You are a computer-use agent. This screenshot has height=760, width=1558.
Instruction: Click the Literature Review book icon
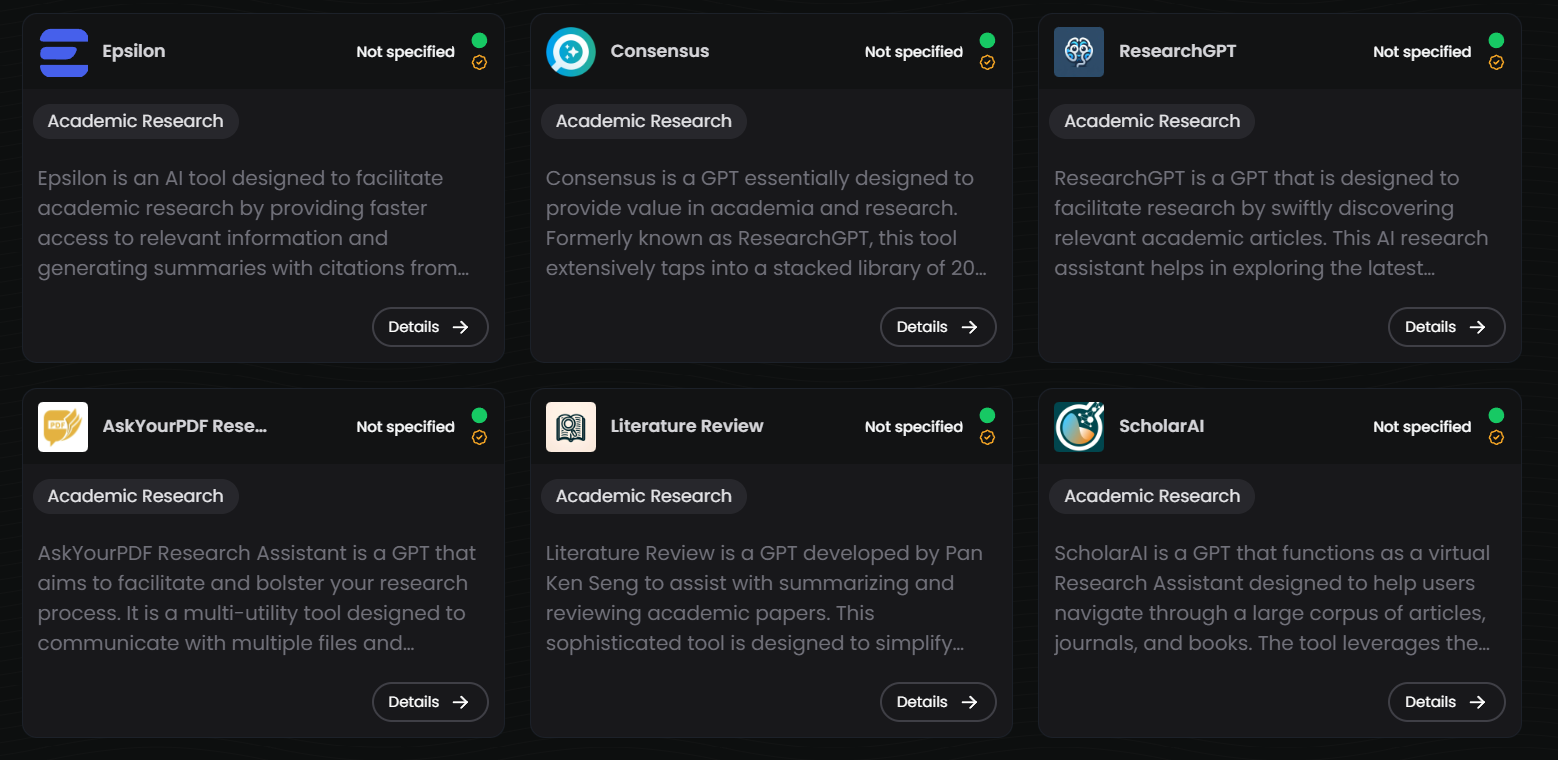(x=571, y=427)
